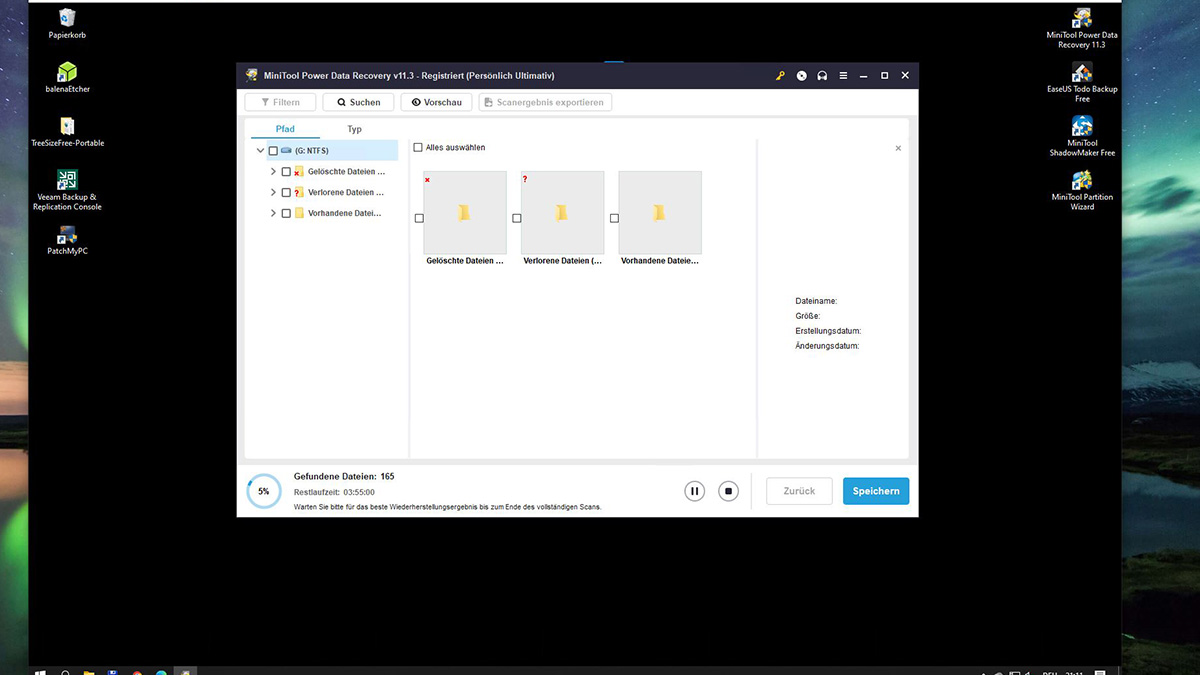Check the Vorhandene Dateien thumbnail checkbox

point(614,218)
